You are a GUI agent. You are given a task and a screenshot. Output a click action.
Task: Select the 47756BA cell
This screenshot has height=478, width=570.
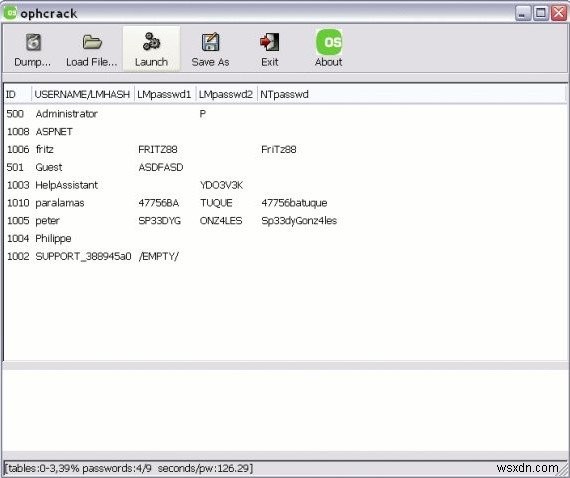158,203
